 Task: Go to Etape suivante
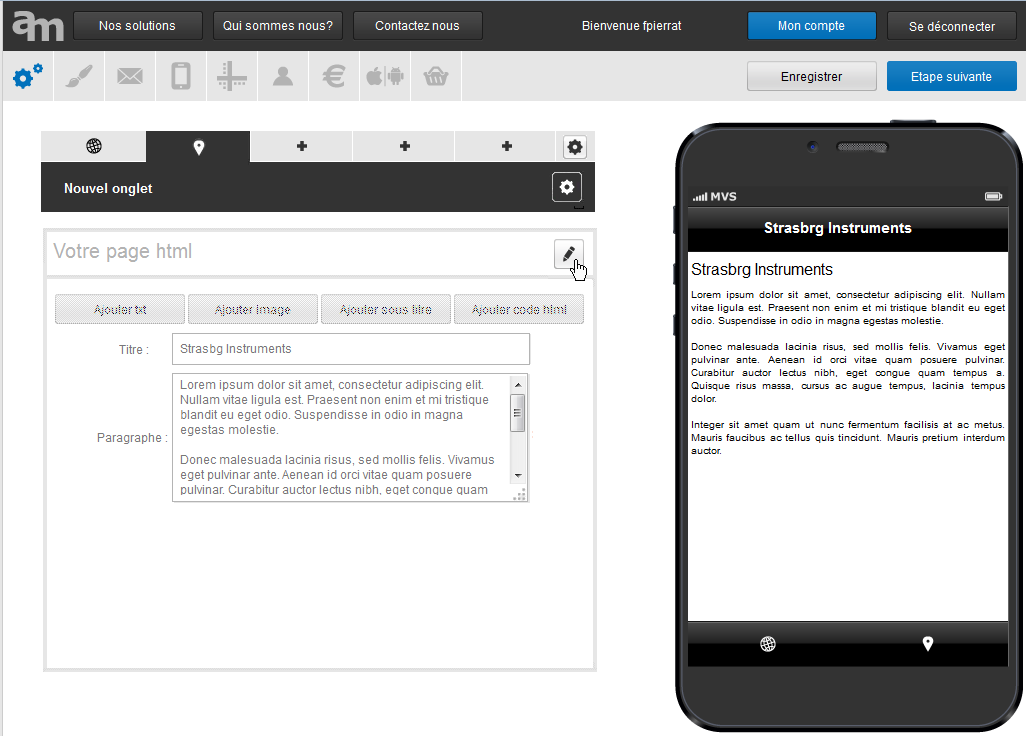point(951,76)
